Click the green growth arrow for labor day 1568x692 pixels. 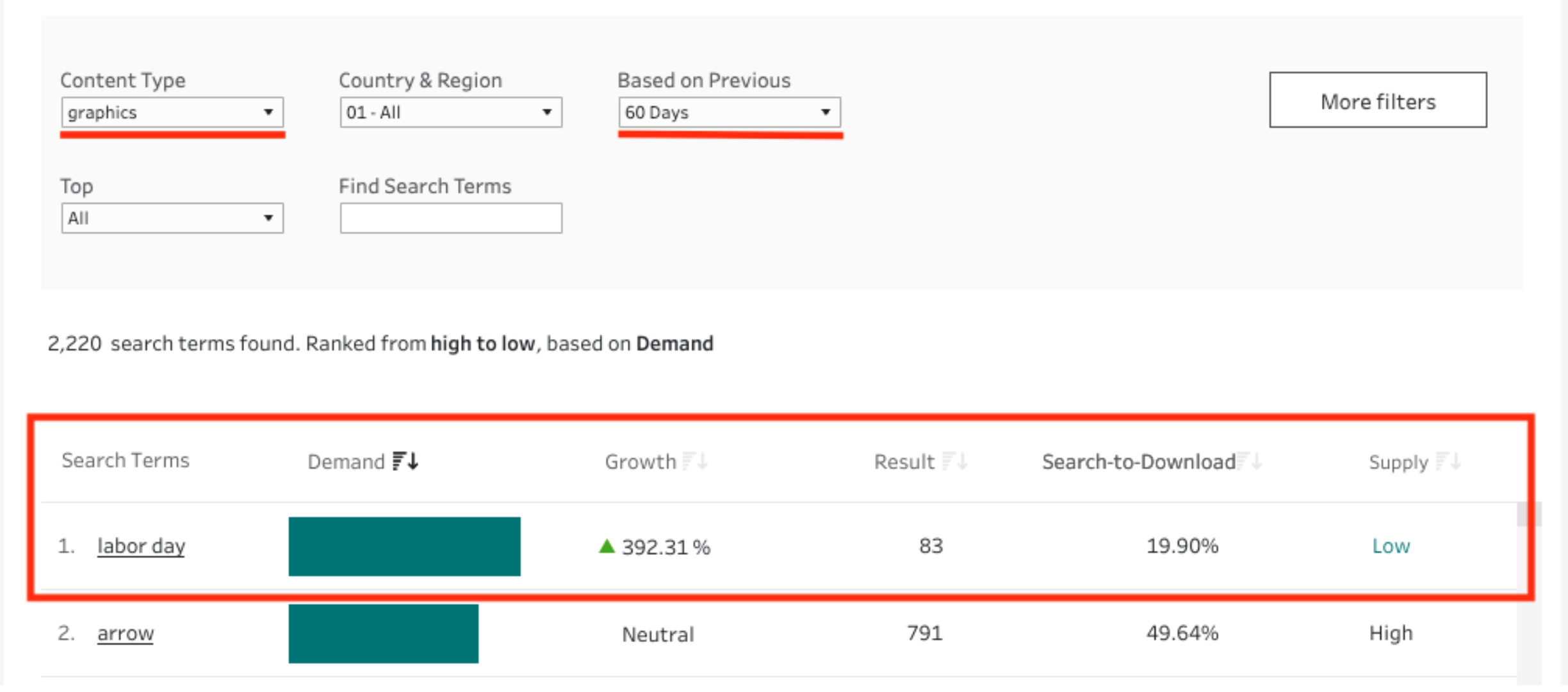click(x=607, y=546)
